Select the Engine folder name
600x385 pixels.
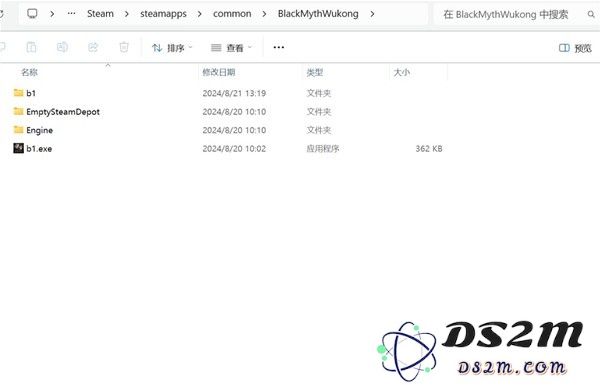(40, 130)
